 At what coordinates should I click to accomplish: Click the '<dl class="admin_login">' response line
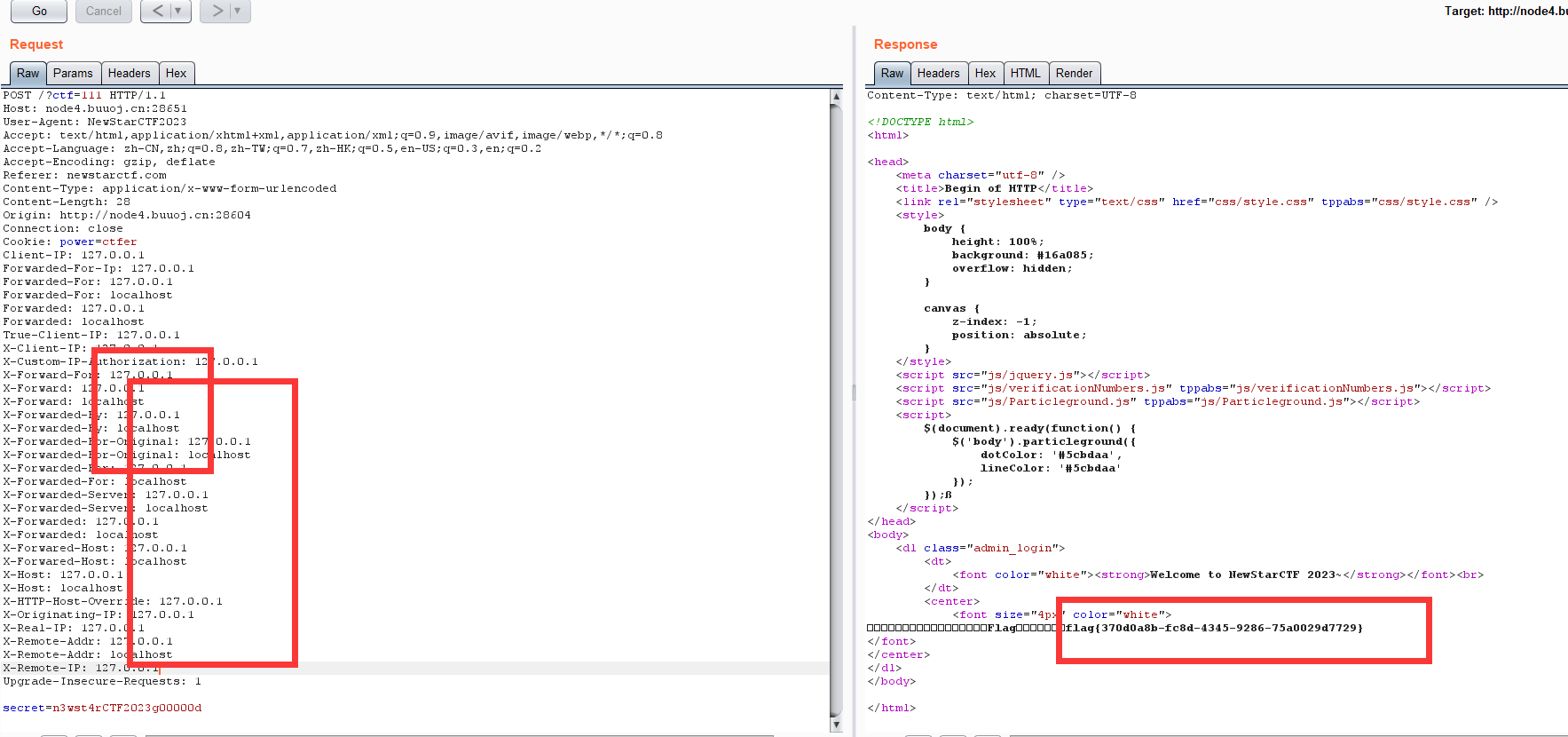pos(981,548)
